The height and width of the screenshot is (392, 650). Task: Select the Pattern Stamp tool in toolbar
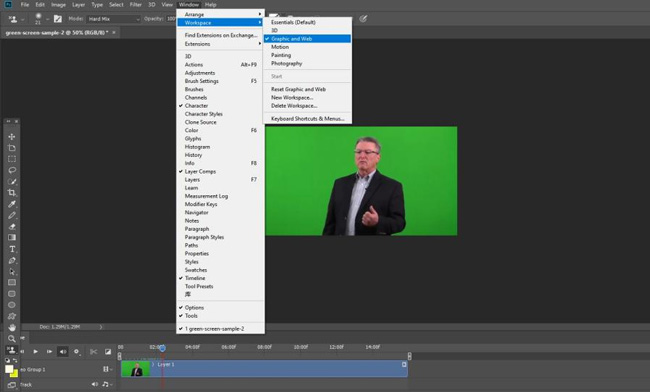[12, 350]
